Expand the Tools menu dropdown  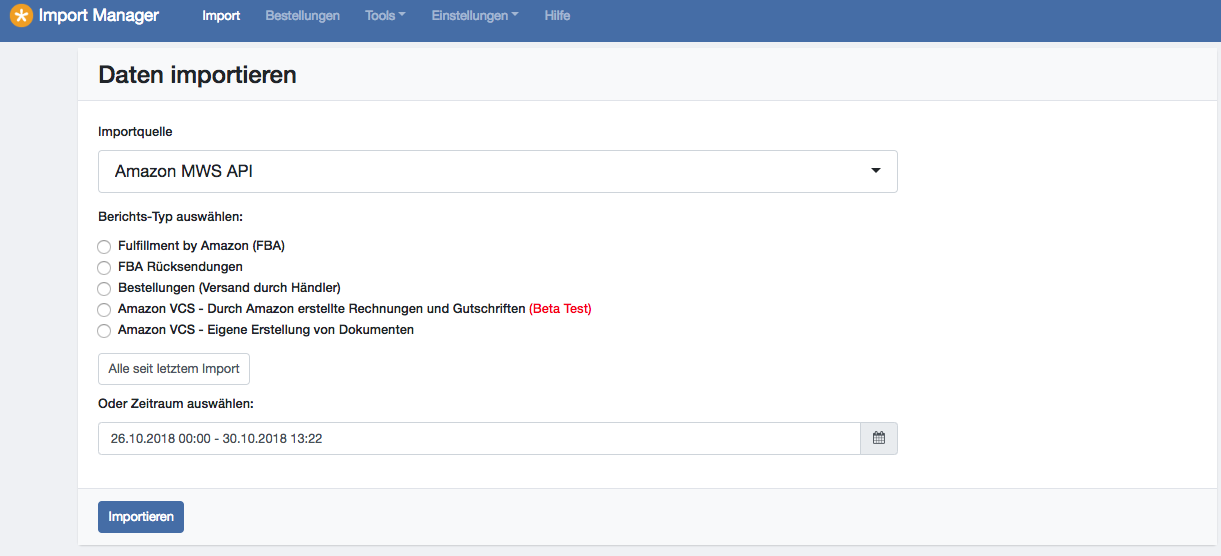tap(385, 16)
